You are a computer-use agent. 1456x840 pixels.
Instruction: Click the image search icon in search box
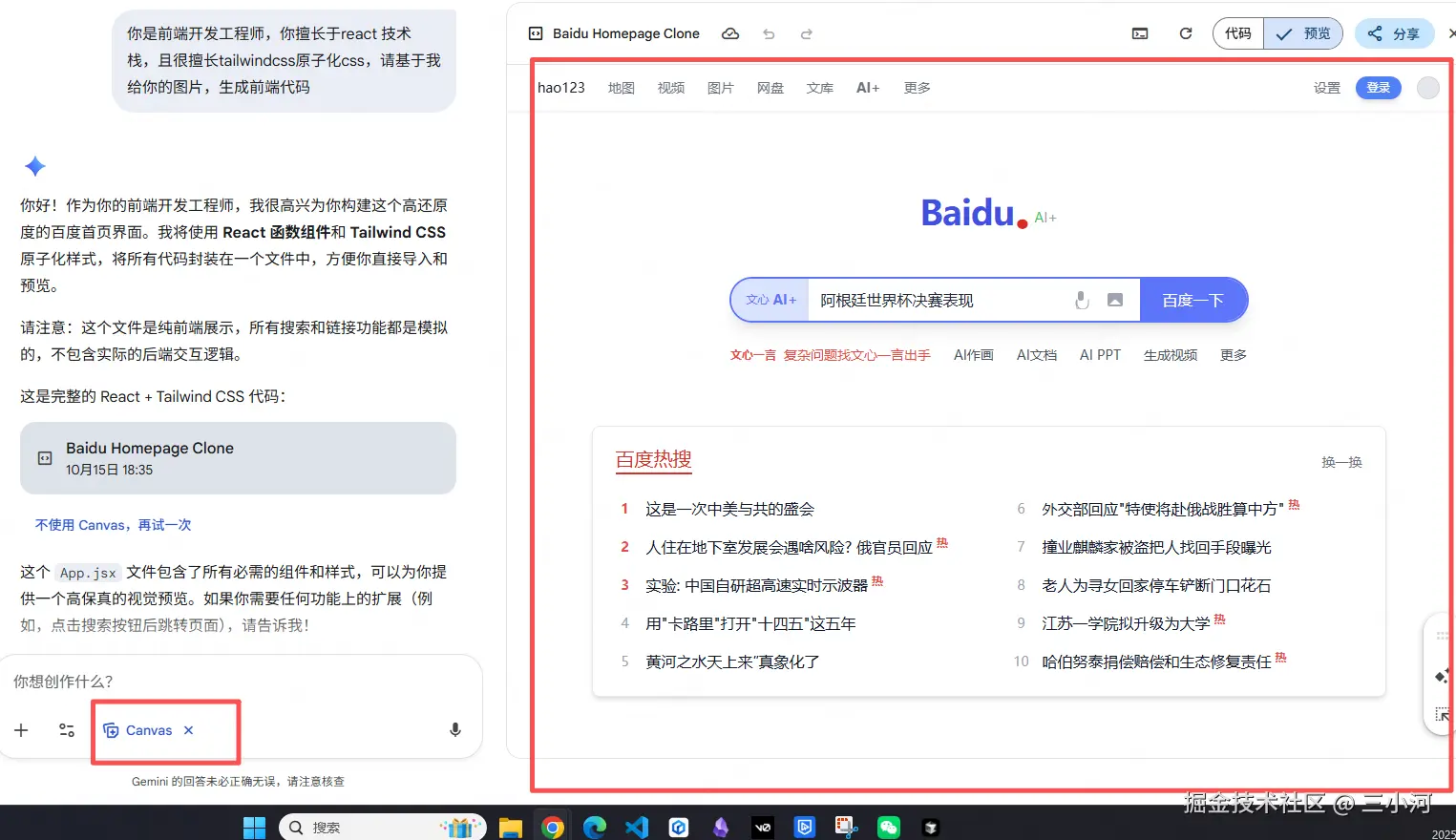point(1115,300)
